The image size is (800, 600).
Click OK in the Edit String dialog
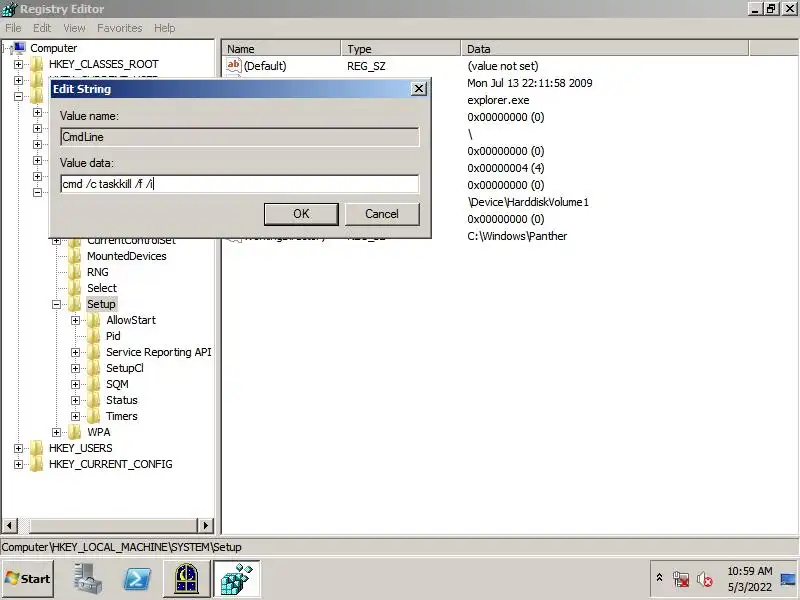(301, 214)
